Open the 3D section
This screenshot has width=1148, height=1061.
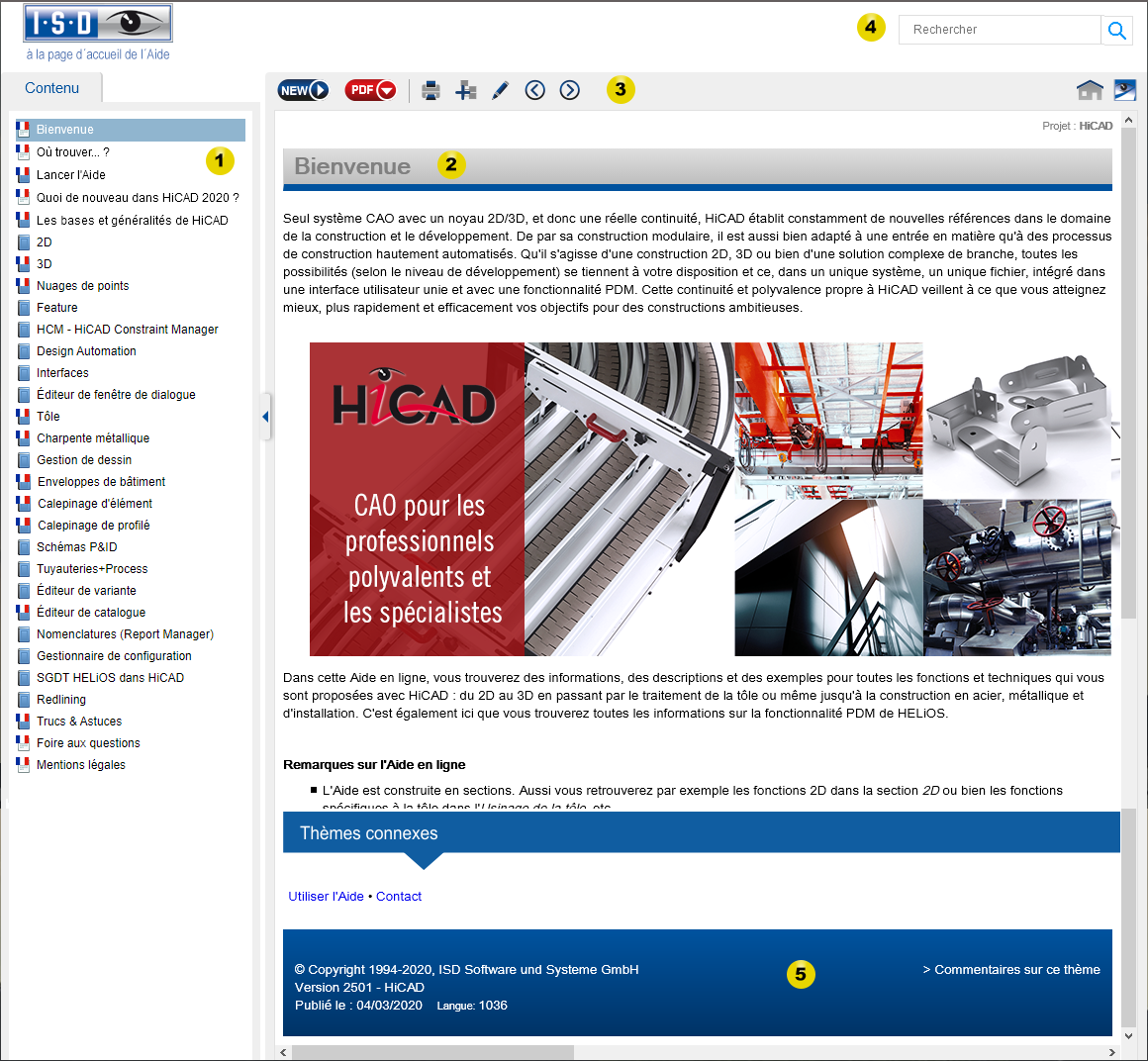click(44, 264)
